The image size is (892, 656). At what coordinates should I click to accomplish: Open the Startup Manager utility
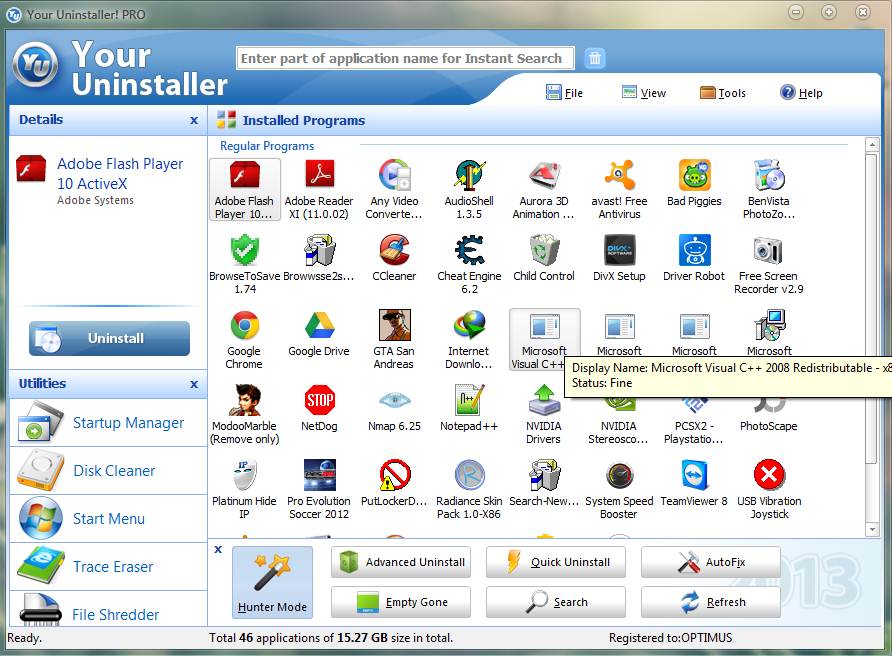point(108,423)
